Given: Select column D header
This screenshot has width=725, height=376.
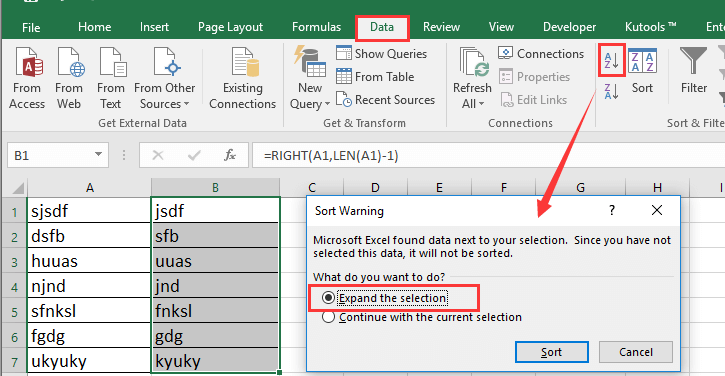Looking at the screenshot, I should pos(375,188).
